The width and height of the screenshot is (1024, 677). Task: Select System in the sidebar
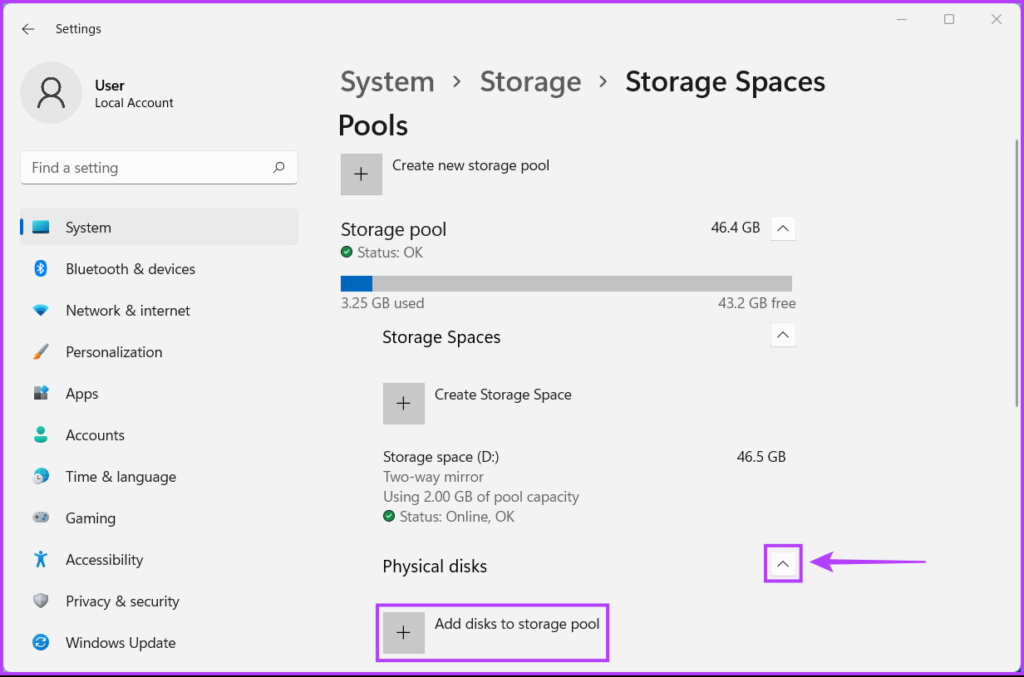coord(88,228)
